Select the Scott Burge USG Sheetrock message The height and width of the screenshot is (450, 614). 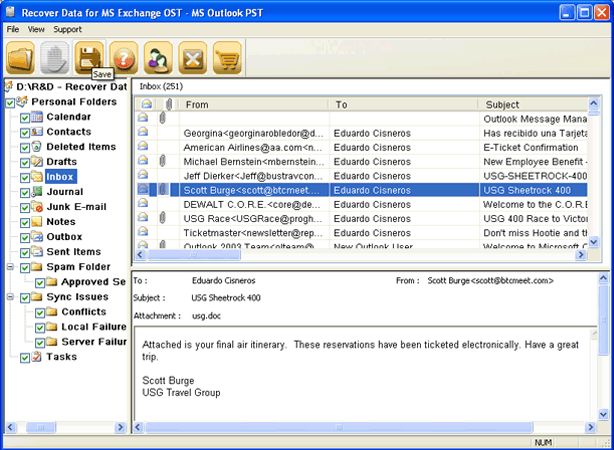[361, 190]
